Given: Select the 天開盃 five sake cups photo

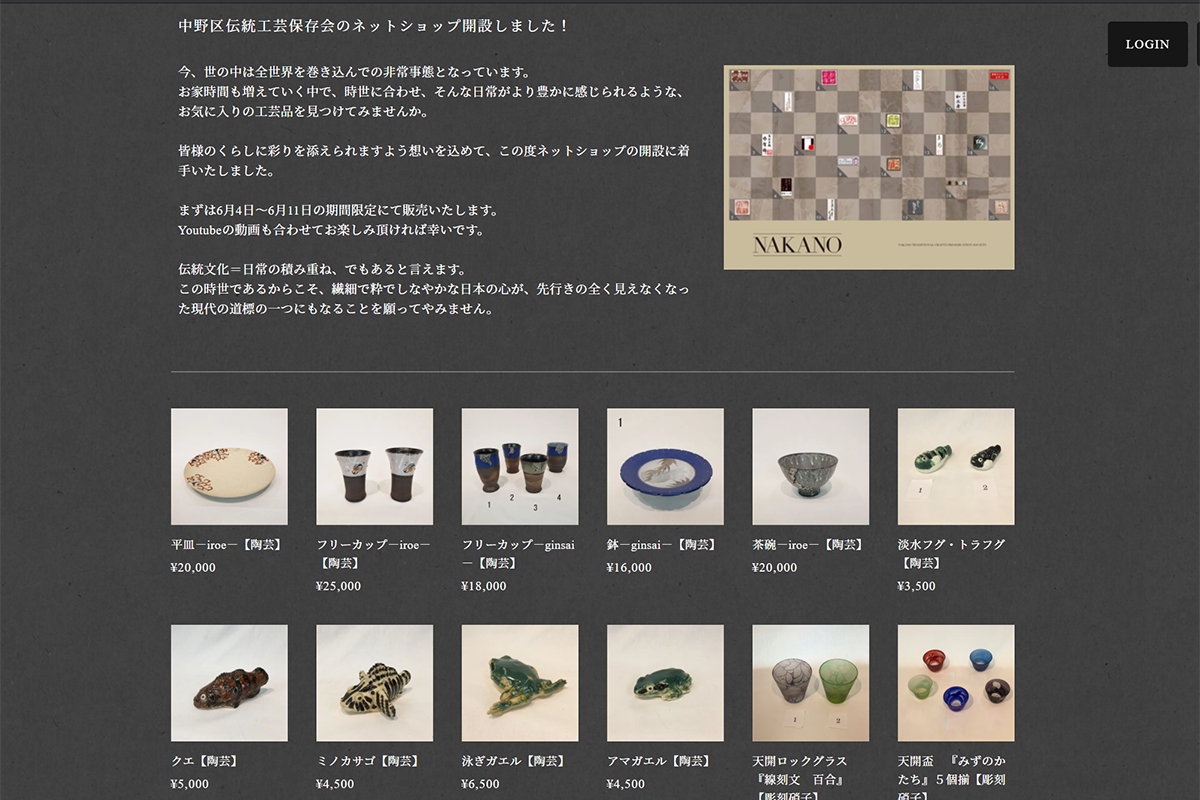Looking at the screenshot, I should tap(955, 683).
